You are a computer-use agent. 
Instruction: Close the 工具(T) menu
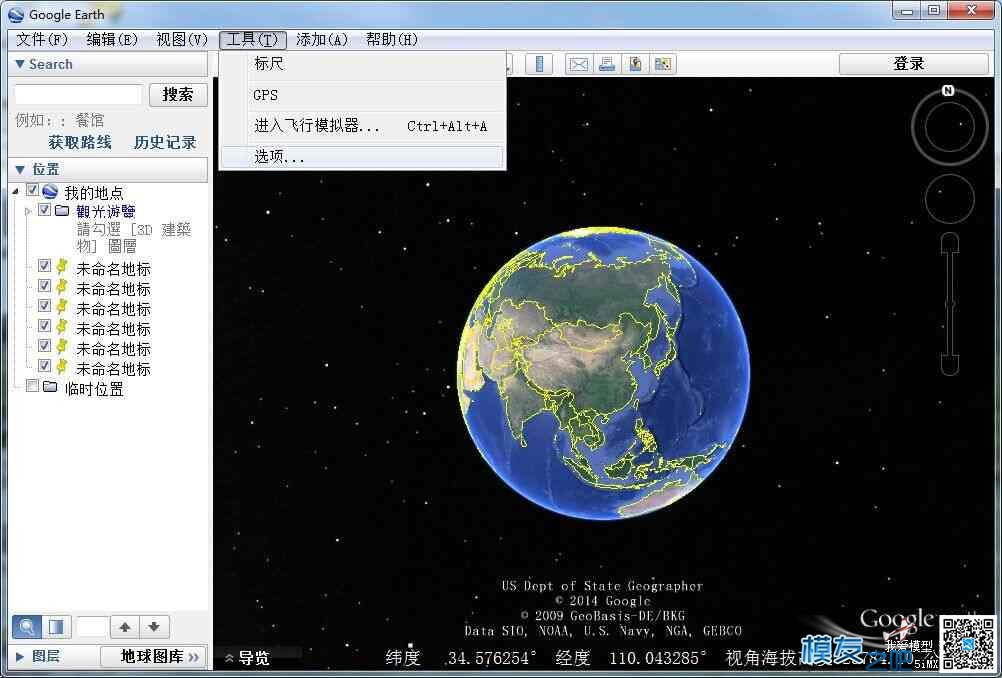(x=252, y=40)
